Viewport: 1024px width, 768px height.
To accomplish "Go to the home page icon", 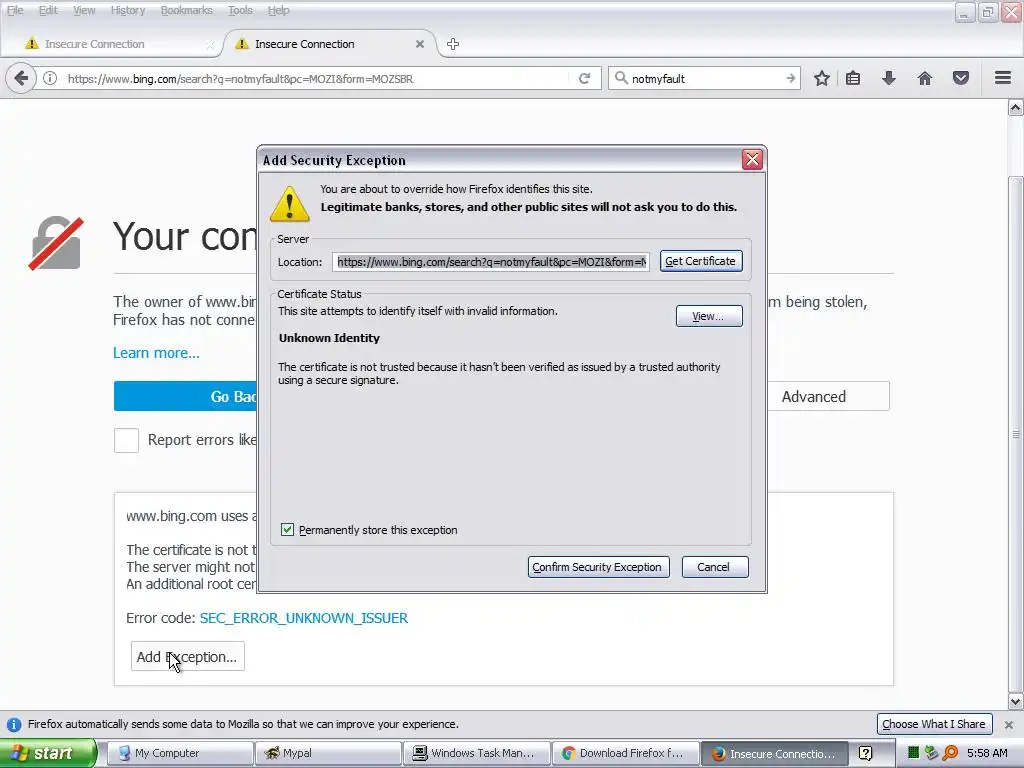I will click(x=925, y=78).
